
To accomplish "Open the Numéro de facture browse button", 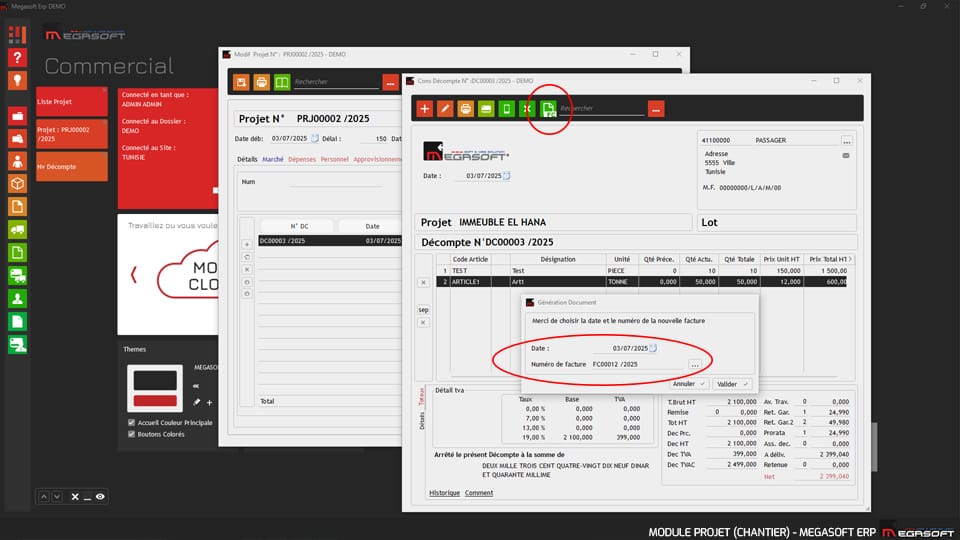I will point(695,364).
